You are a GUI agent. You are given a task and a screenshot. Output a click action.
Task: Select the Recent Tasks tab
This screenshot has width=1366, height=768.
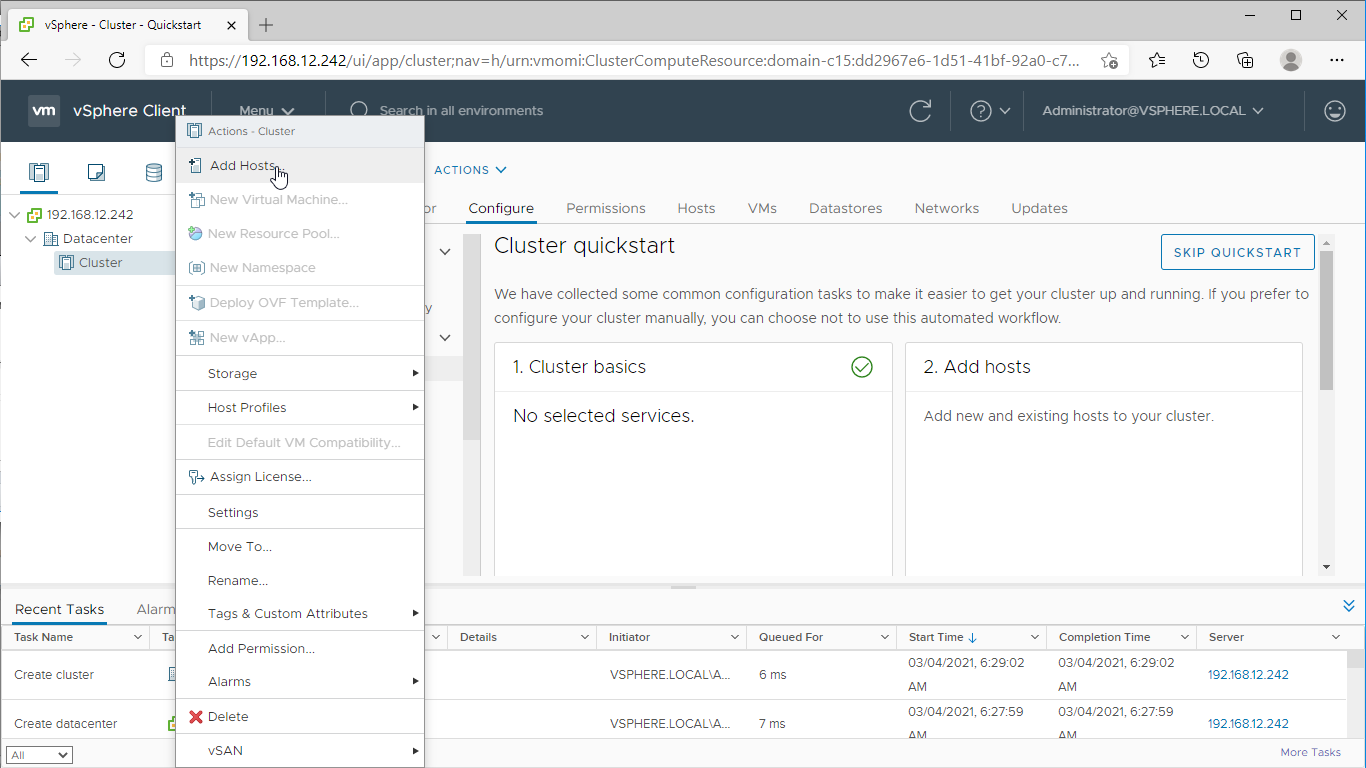pyautogui.click(x=59, y=609)
